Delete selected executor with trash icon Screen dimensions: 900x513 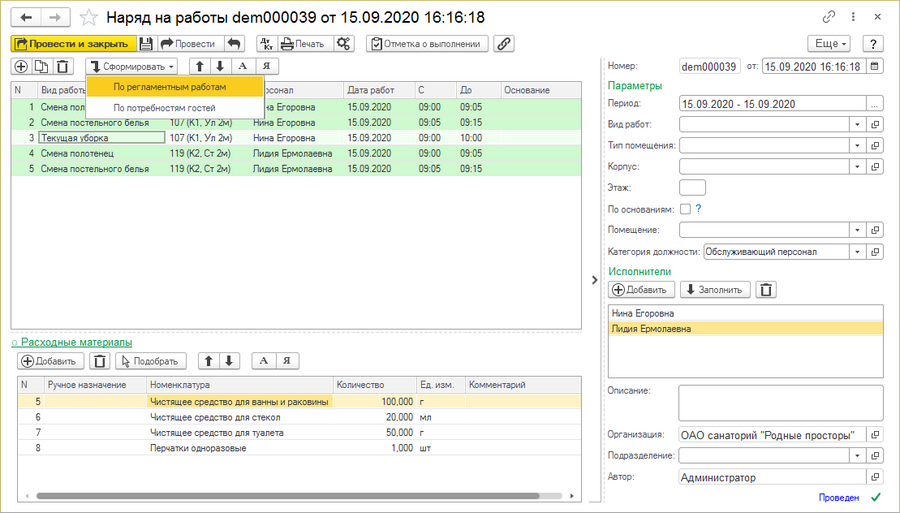point(766,290)
